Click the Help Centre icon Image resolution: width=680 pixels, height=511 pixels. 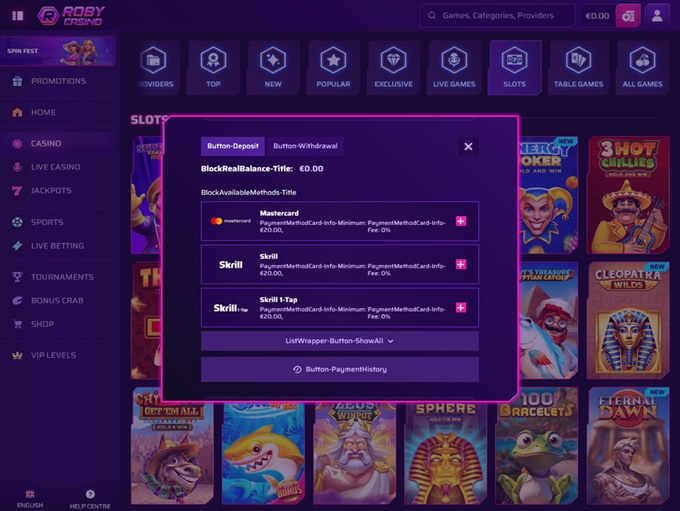pyautogui.click(x=90, y=494)
